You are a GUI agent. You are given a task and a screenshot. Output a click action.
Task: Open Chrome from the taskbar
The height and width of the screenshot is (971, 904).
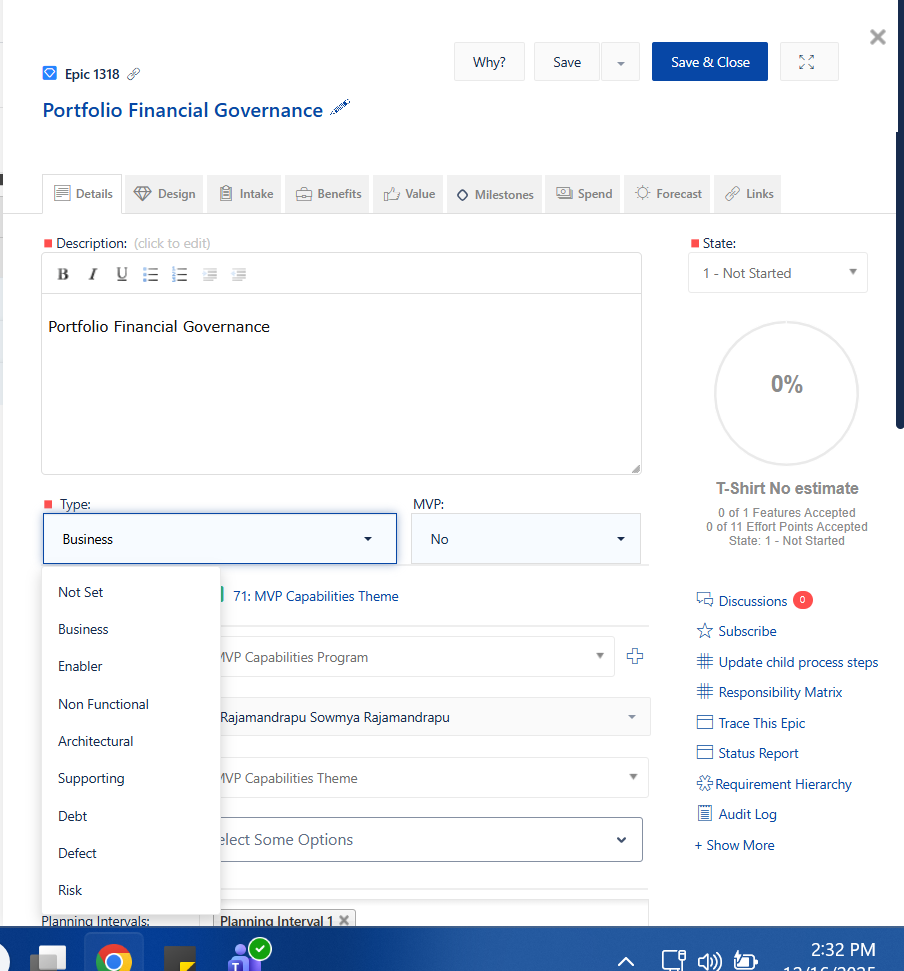tap(114, 959)
